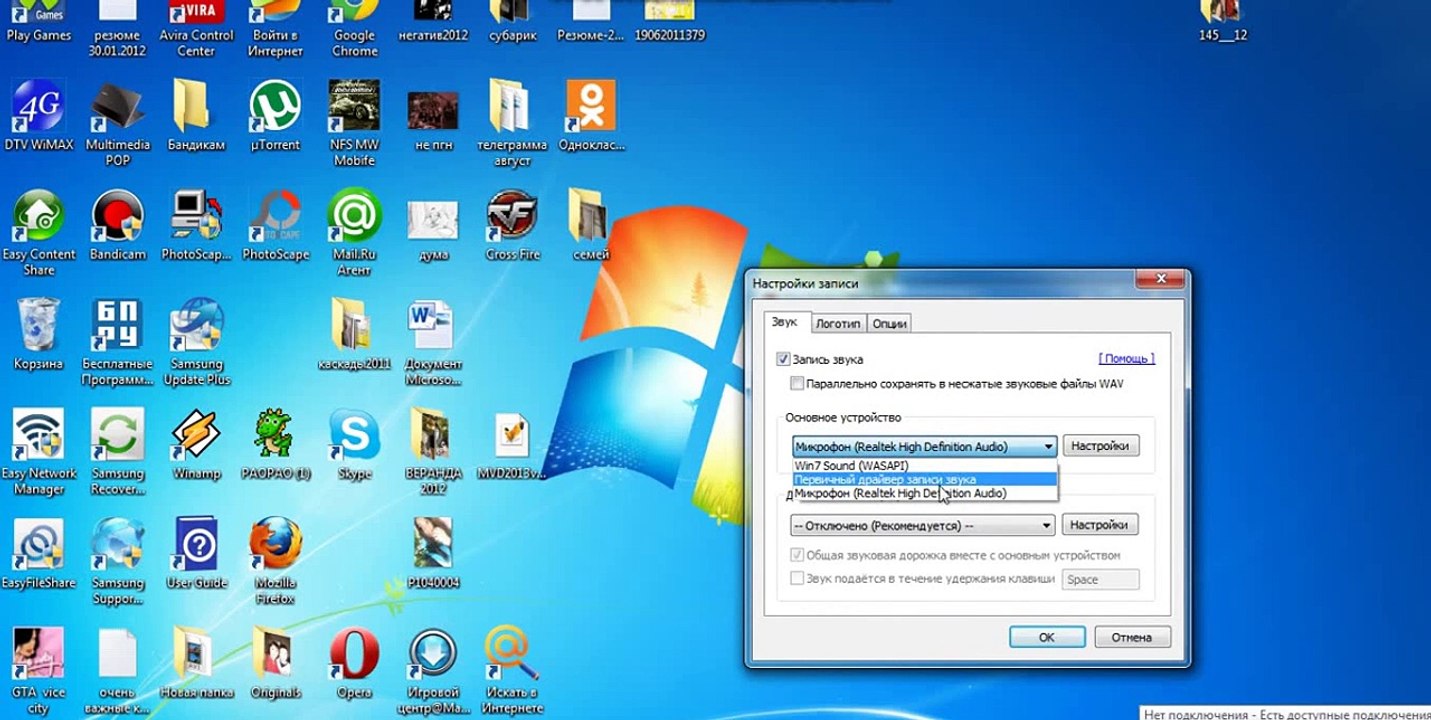This screenshot has width=1431, height=720.
Task: Open the Помощь help link
Action: [x=1126, y=358]
